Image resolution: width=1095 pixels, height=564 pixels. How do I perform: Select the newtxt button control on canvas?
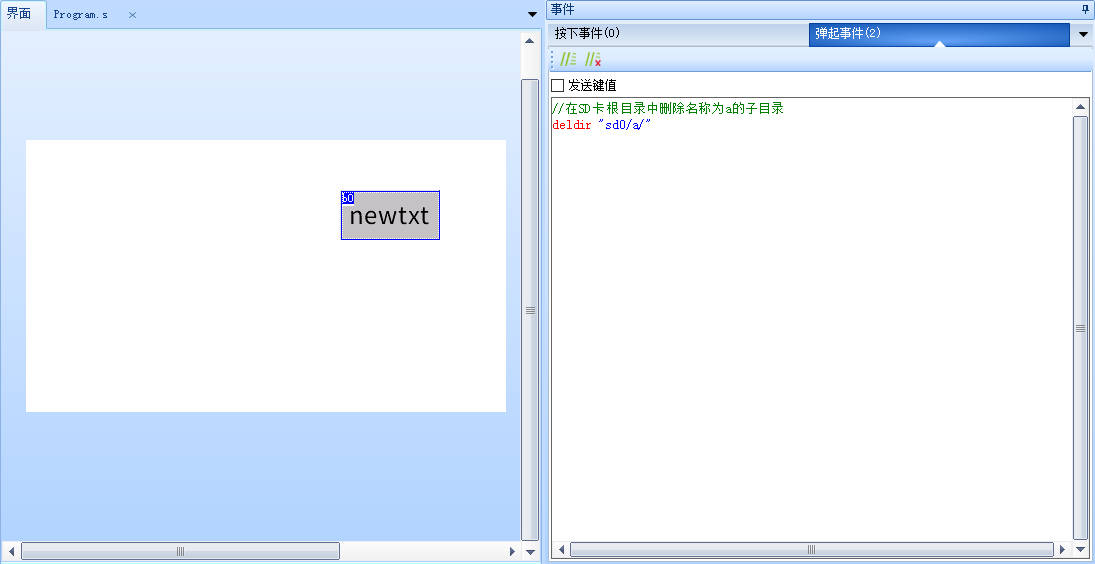[x=390, y=220]
